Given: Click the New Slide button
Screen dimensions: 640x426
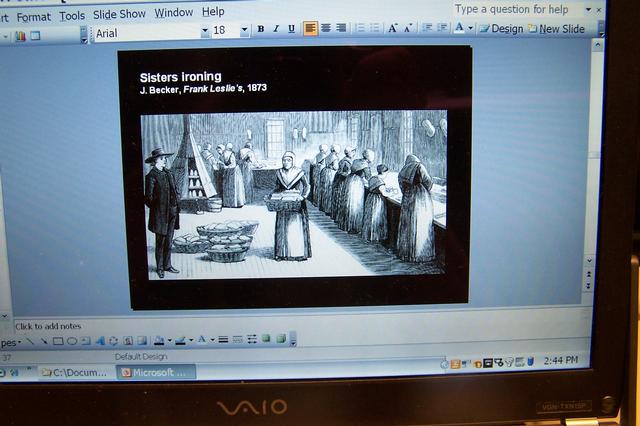Looking at the screenshot, I should [557, 29].
